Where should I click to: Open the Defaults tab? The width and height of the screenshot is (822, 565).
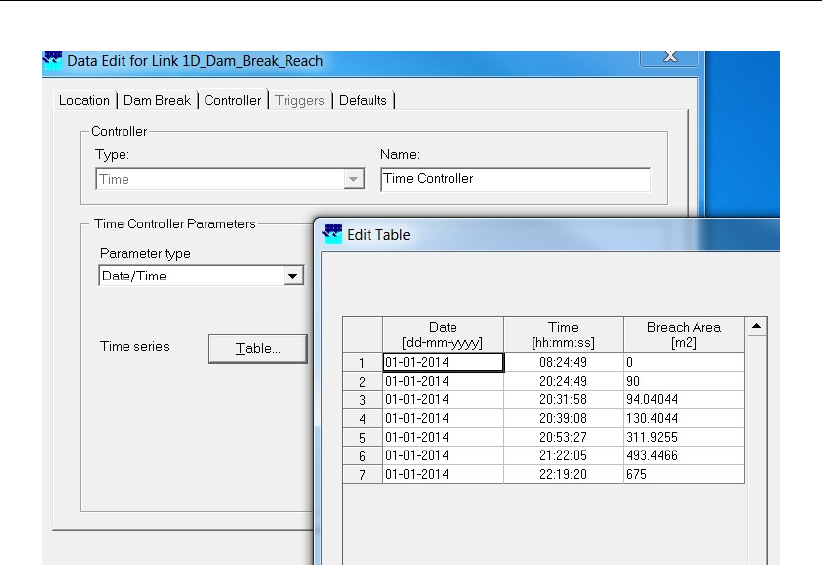pos(363,100)
